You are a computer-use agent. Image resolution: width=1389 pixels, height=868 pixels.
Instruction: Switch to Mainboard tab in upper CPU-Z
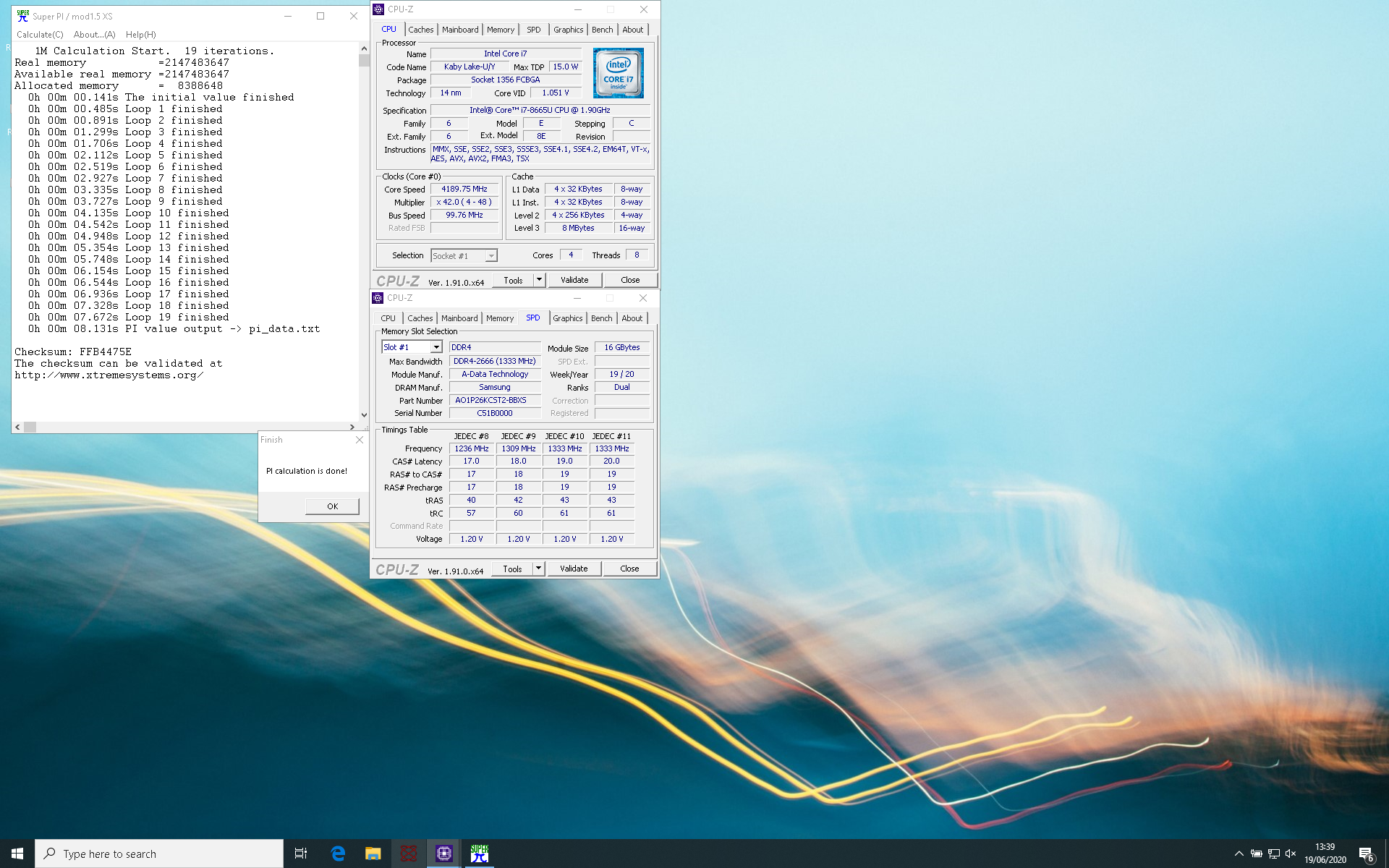tap(460, 30)
